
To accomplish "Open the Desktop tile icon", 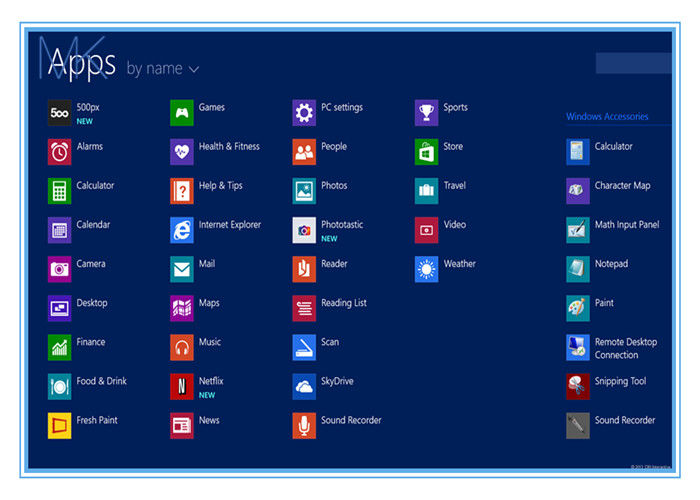I will [x=59, y=308].
